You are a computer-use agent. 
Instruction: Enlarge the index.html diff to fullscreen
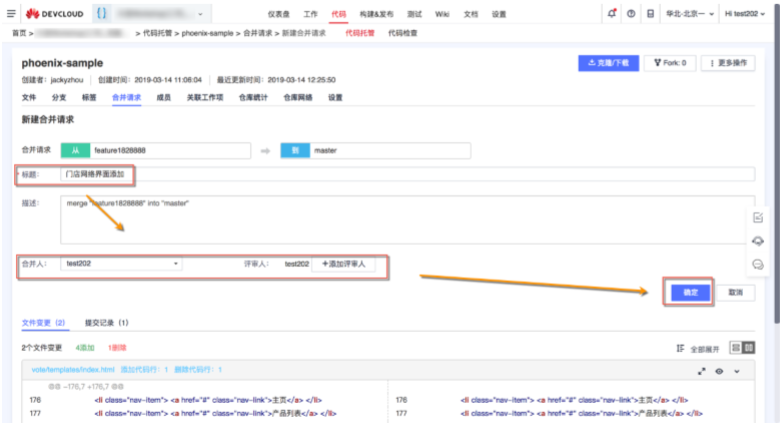point(702,371)
